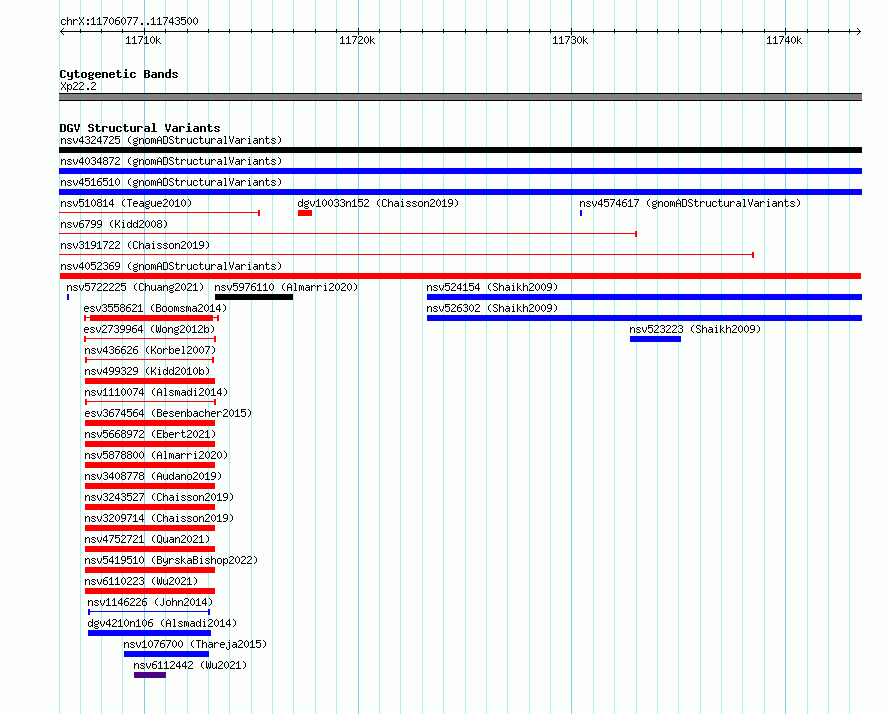Click nsv5668972 (Ebert2021) label

[150, 434]
